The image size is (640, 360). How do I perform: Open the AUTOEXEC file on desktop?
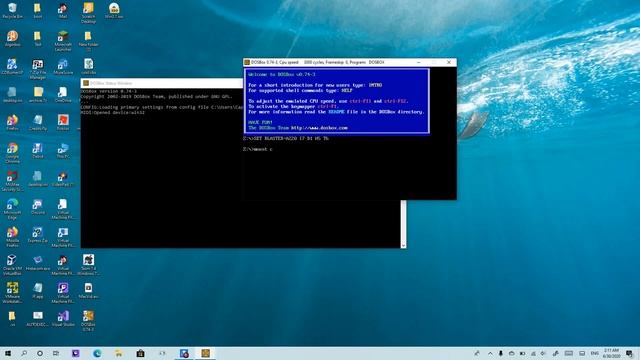point(38,318)
